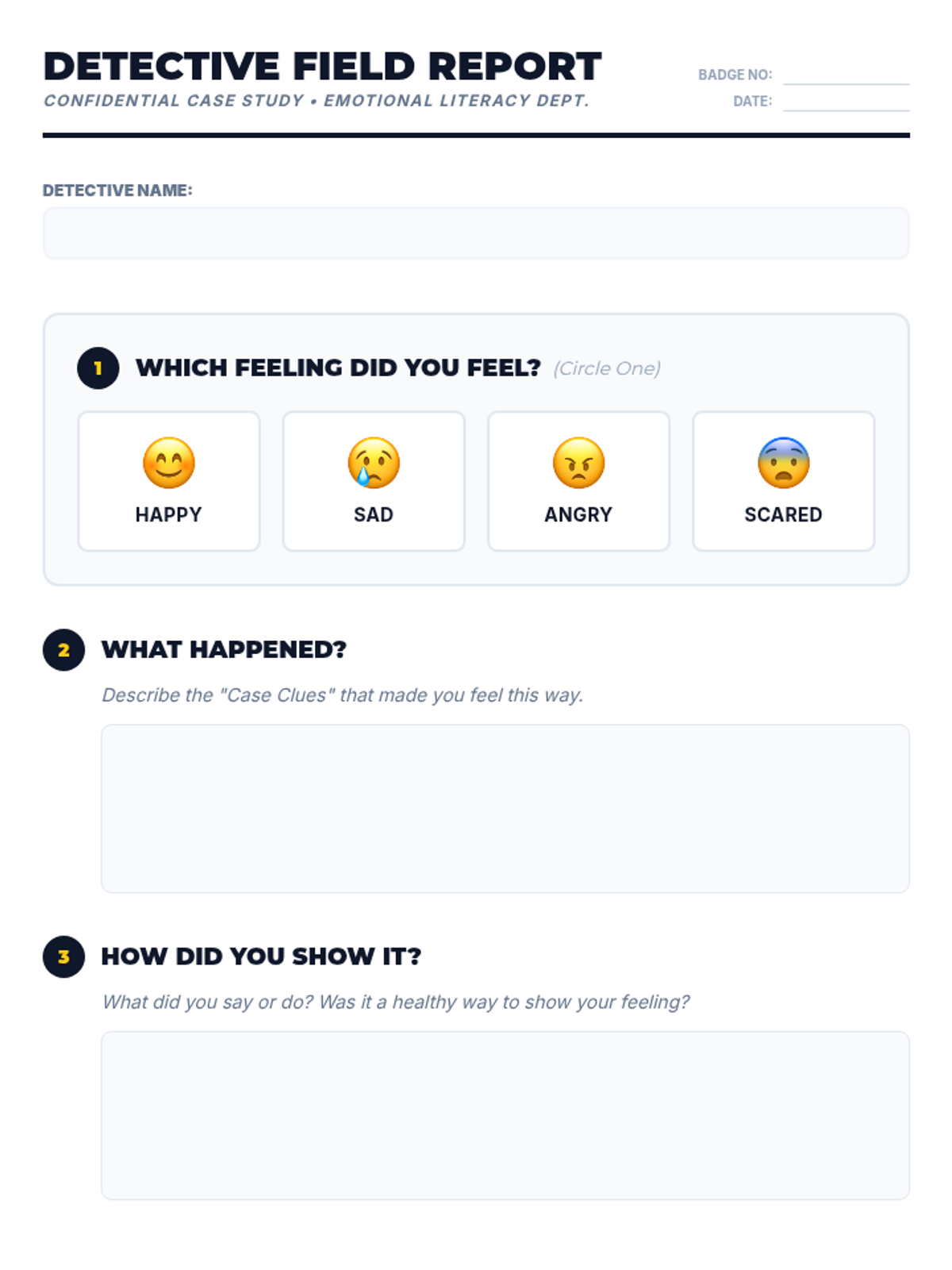The width and height of the screenshot is (952, 1270).
Task: Click the What Happened answer box
Action: click(x=505, y=808)
